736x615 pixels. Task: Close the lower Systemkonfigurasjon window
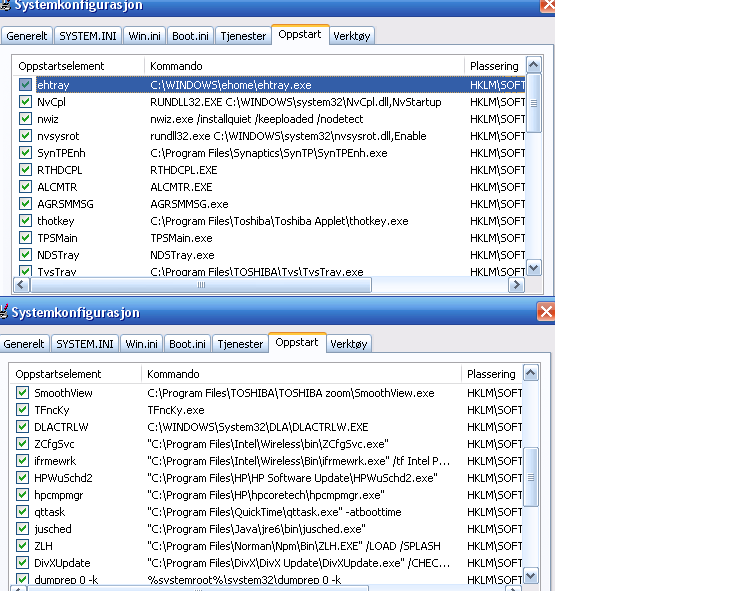[x=546, y=313]
